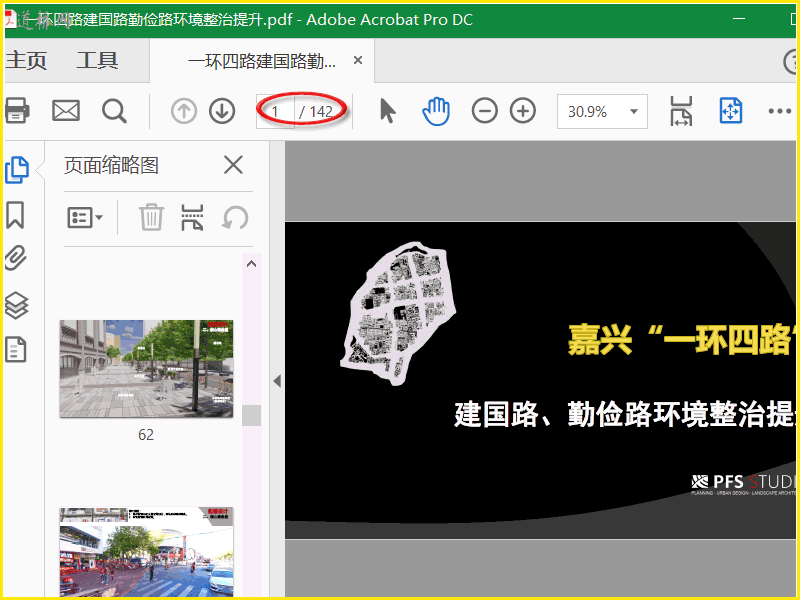Viewport: 800px width, 600px height.
Task: Select the 一环四路建国路勤... document tab
Action: click(262, 61)
